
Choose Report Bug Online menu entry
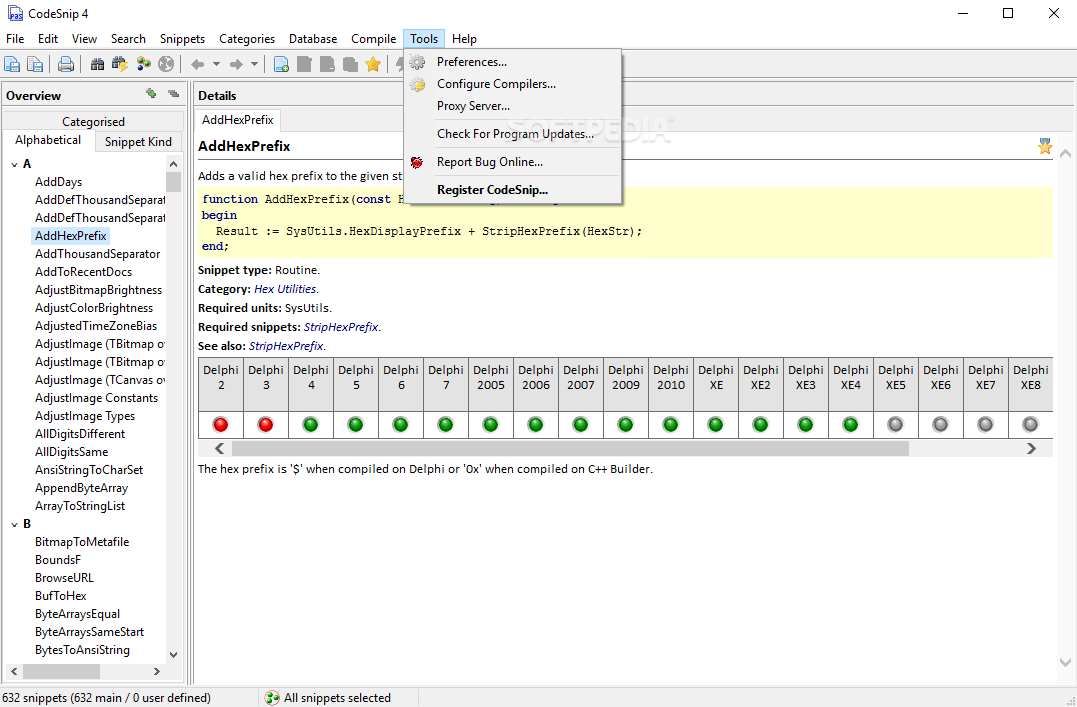click(512, 162)
